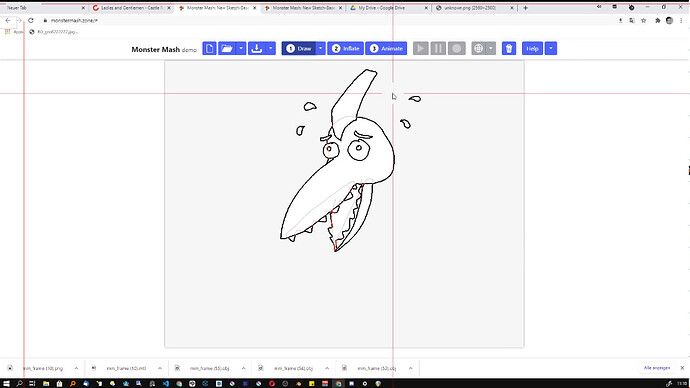The height and width of the screenshot is (388, 690).
Task: Click Alle anzeigen to show all downloads
Action: [x=657, y=368]
